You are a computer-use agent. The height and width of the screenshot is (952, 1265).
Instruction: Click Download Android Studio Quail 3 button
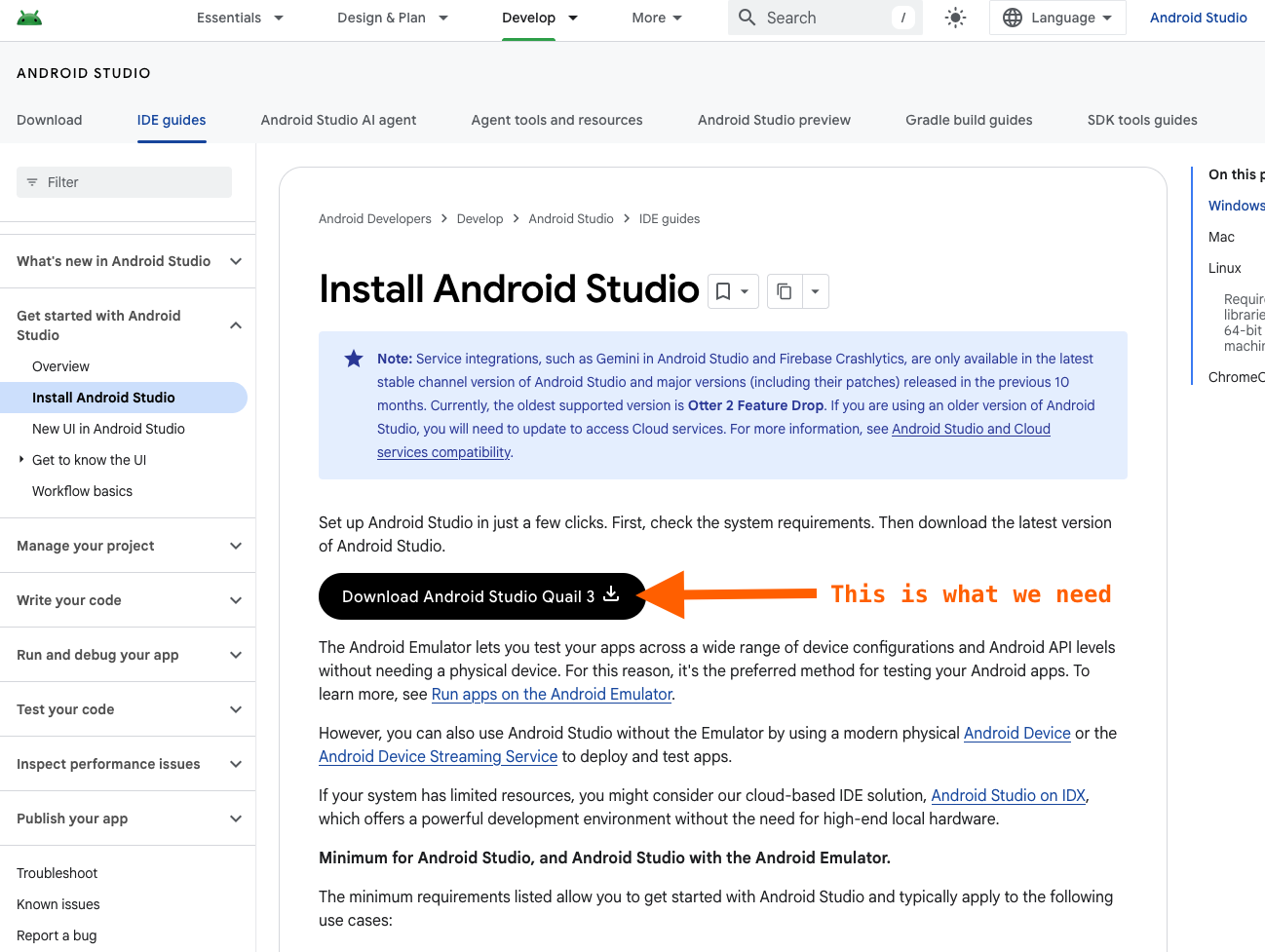tap(481, 596)
